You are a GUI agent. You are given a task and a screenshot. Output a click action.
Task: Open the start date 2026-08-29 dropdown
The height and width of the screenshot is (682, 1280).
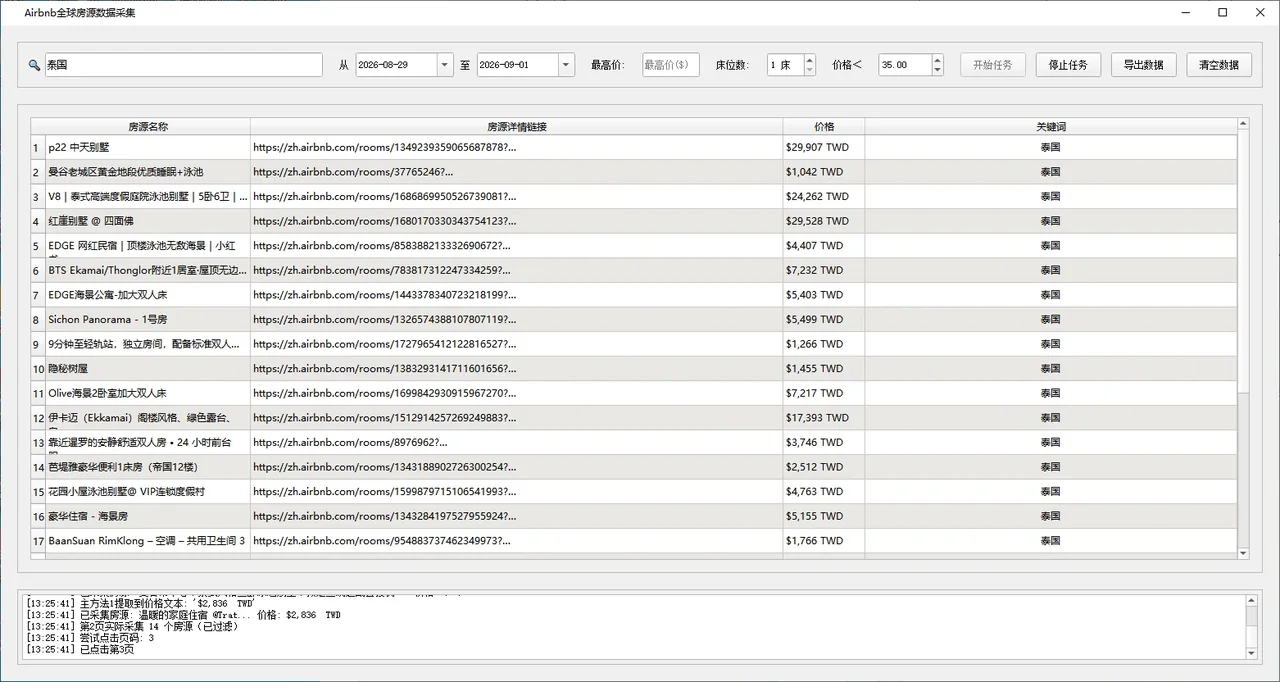(x=445, y=65)
